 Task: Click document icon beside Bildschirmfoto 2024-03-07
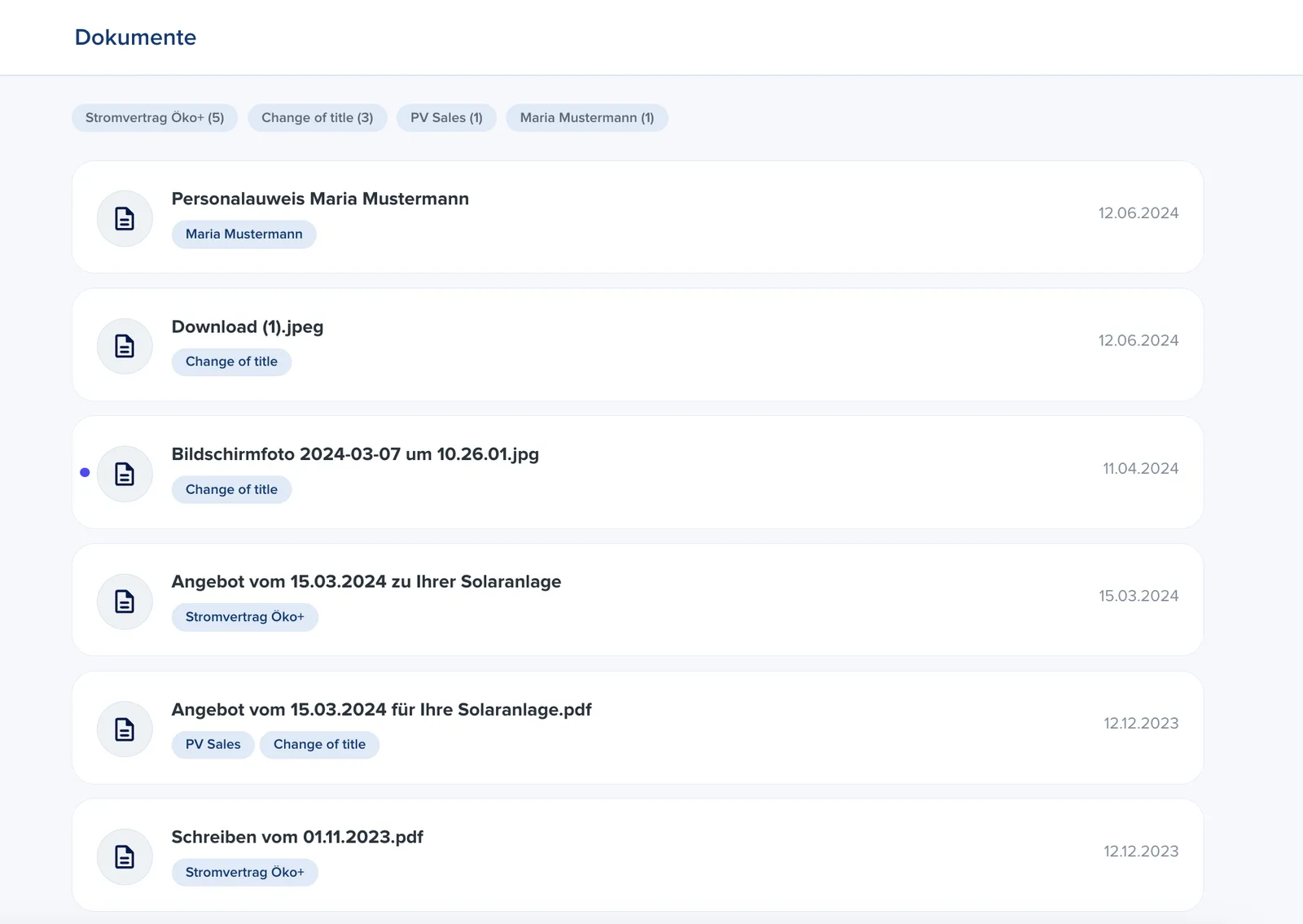coord(125,474)
